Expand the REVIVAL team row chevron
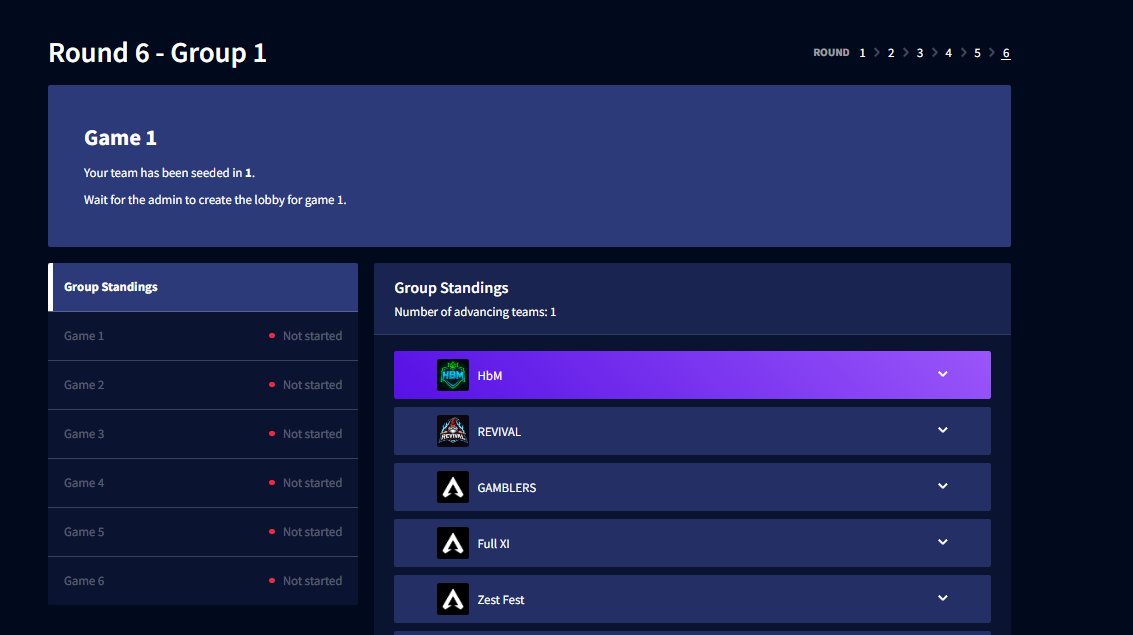The height and width of the screenshot is (635, 1133). click(x=942, y=430)
